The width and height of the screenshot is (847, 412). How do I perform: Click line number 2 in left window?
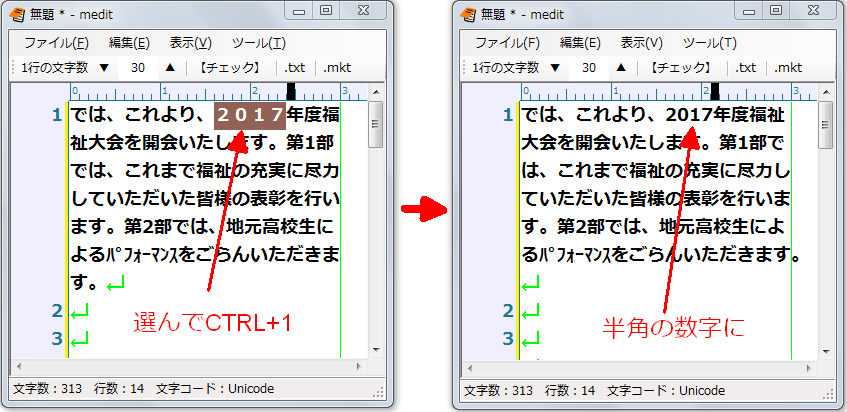[x=57, y=310]
